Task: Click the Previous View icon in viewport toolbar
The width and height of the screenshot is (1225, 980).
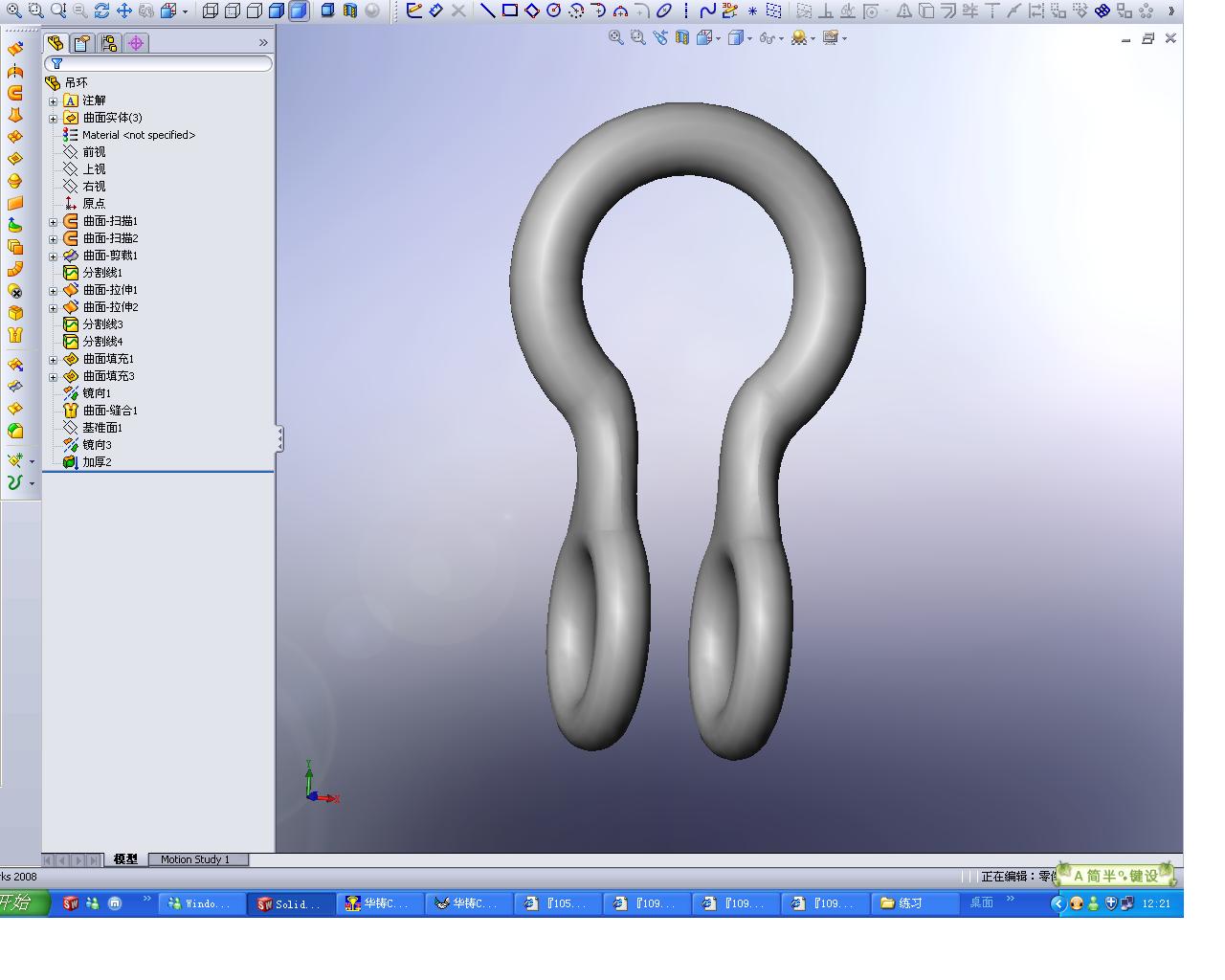Action: tap(659, 37)
